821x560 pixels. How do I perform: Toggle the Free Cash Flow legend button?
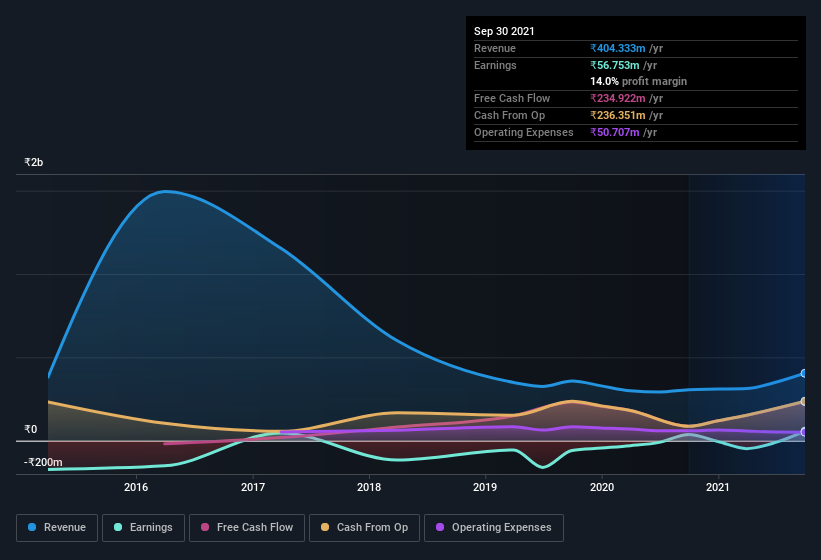247,528
